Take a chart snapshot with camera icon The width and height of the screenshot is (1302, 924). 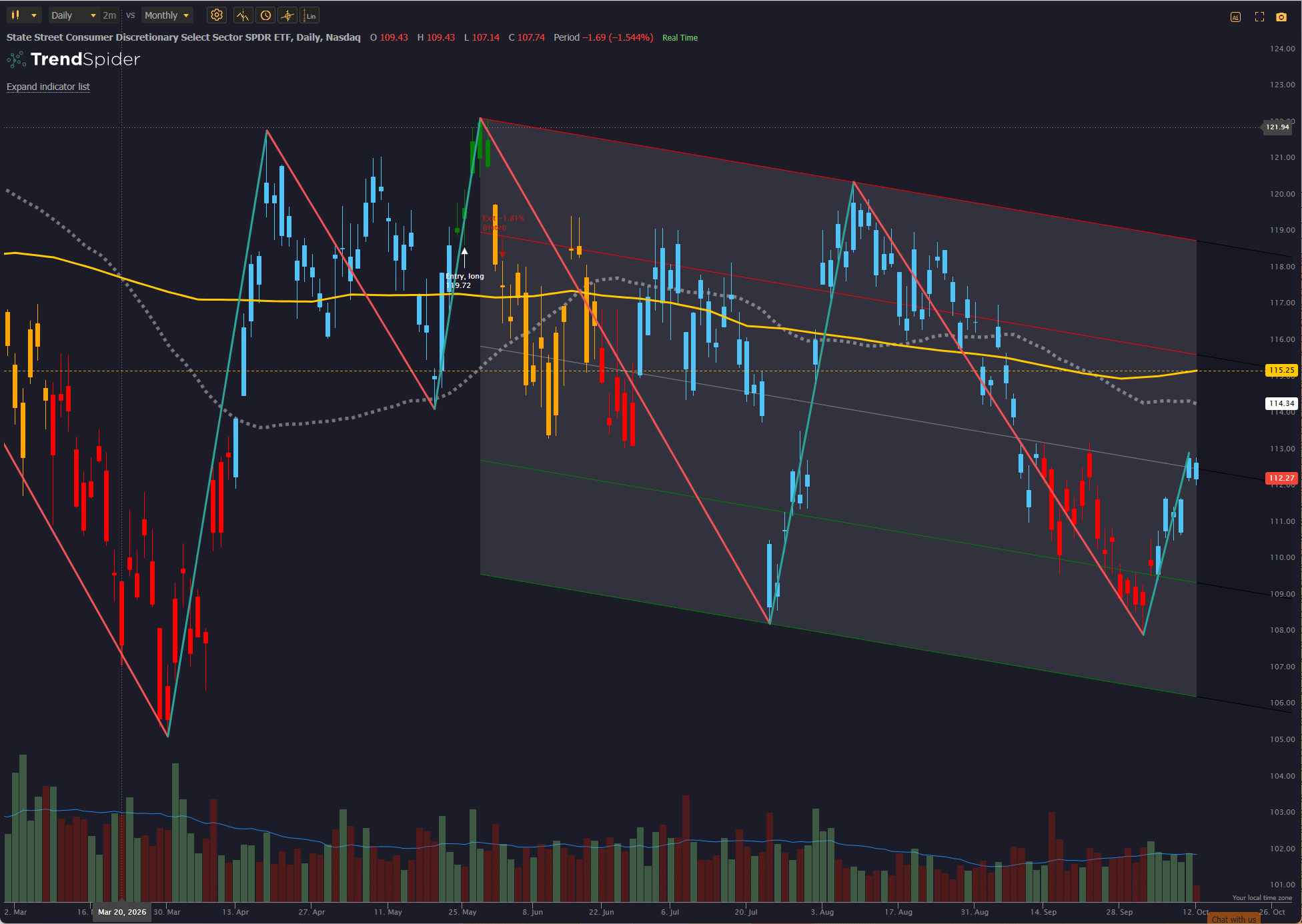pyautogui.click(x=1281, y=17)
